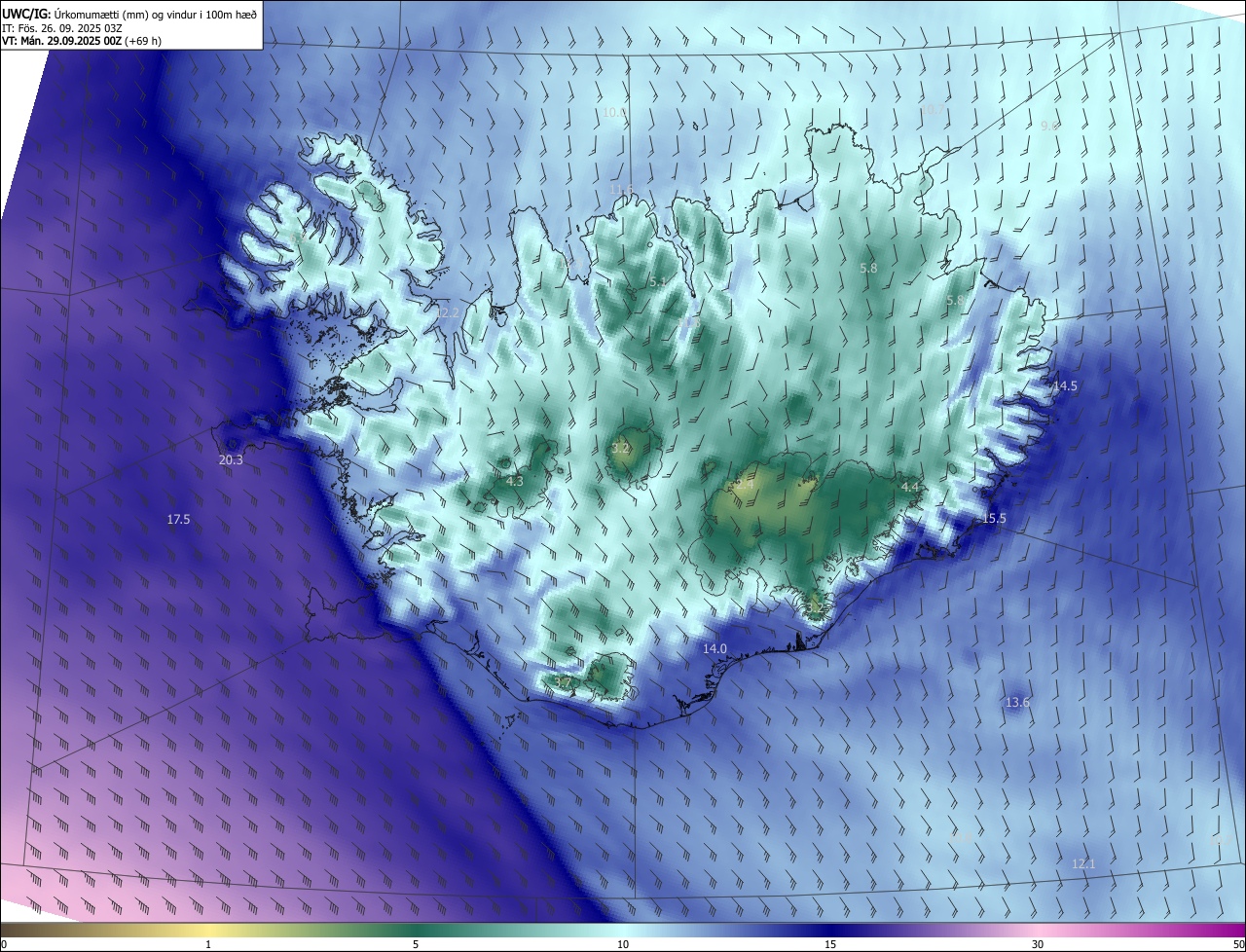Click the 5 tick on the color scale
Viewport: 1246px width, 952px height.
point(416,945)
